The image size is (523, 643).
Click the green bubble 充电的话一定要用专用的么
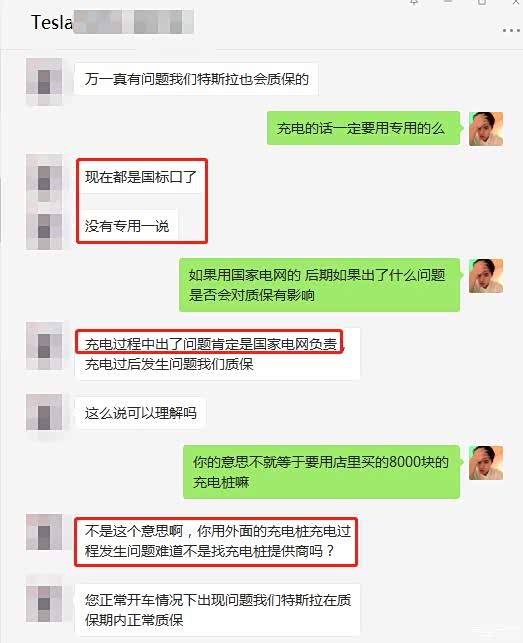[x=363, y=128]
